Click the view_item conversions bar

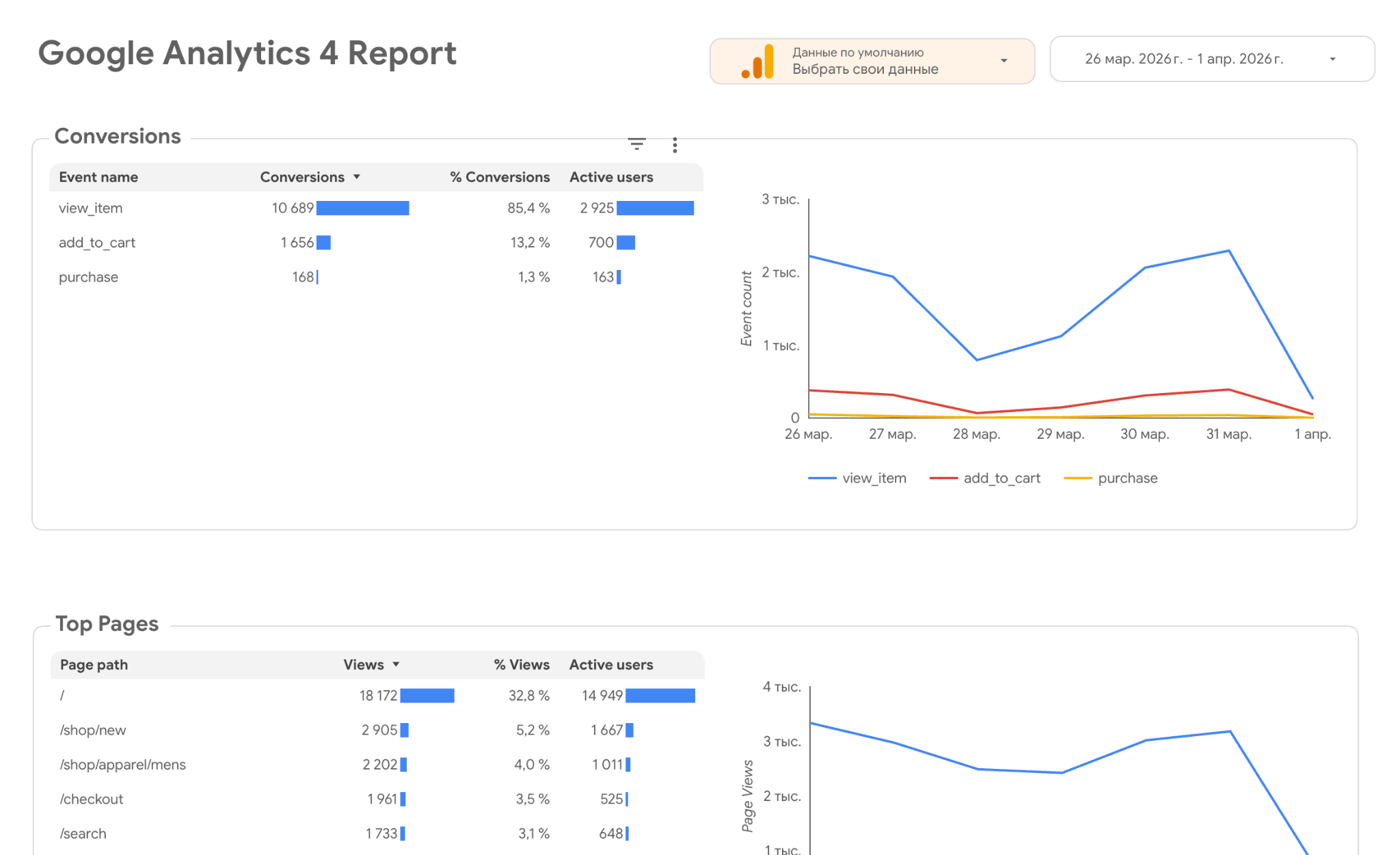click(x=363, y=208)
